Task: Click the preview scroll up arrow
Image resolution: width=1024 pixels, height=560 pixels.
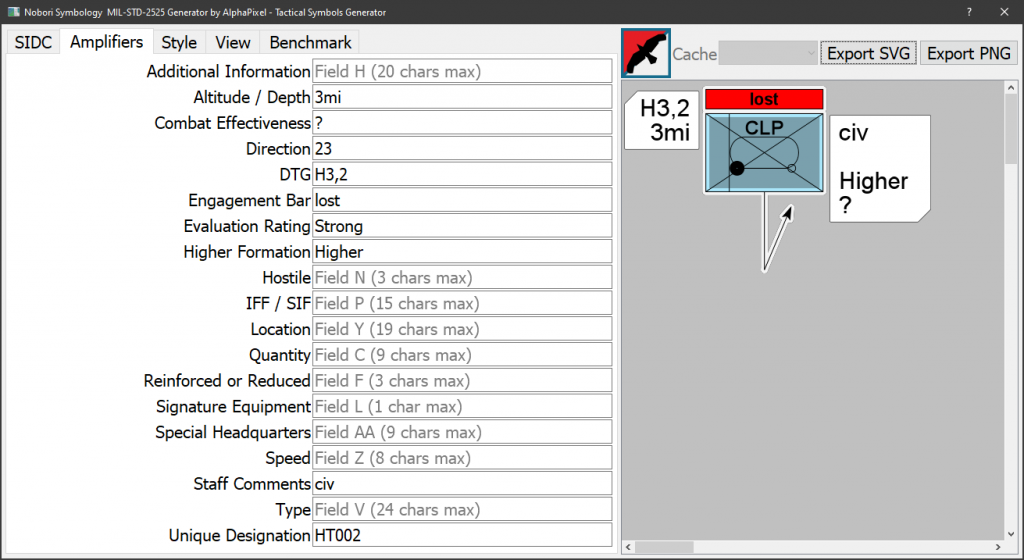Action: [1011, 87]
